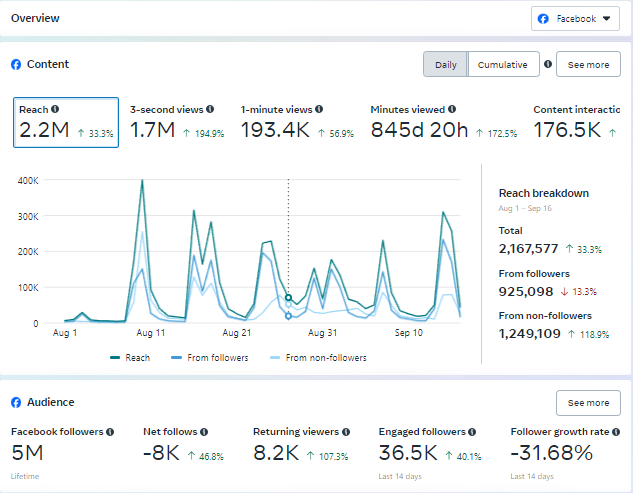Click the Facebook followers info icon

tap(110, 432)
